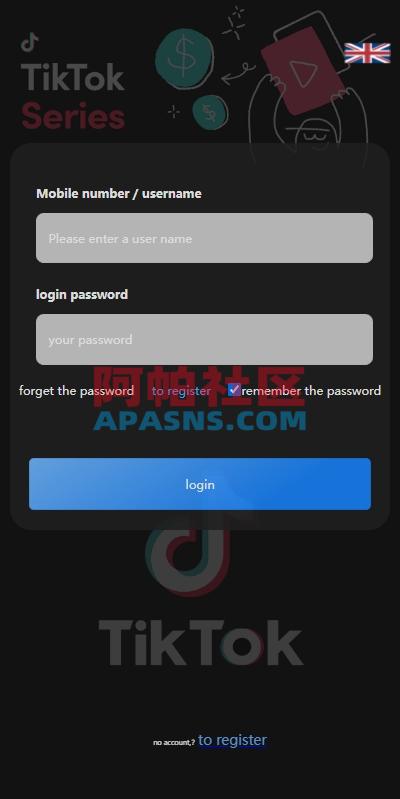
Task: Click the small TikTok note icon above Series logo
Action: tap(30, 42)
